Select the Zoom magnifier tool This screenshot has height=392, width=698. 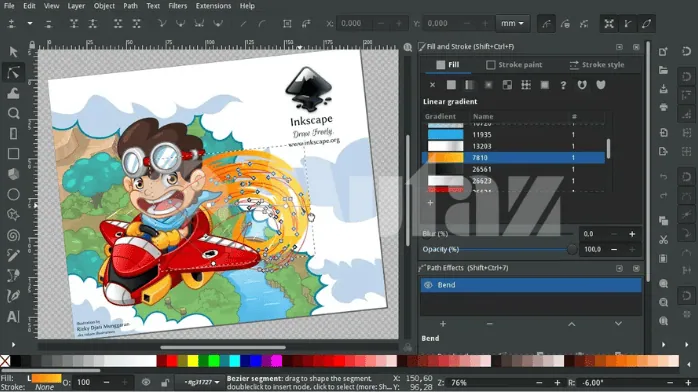(x=13, y=113)
